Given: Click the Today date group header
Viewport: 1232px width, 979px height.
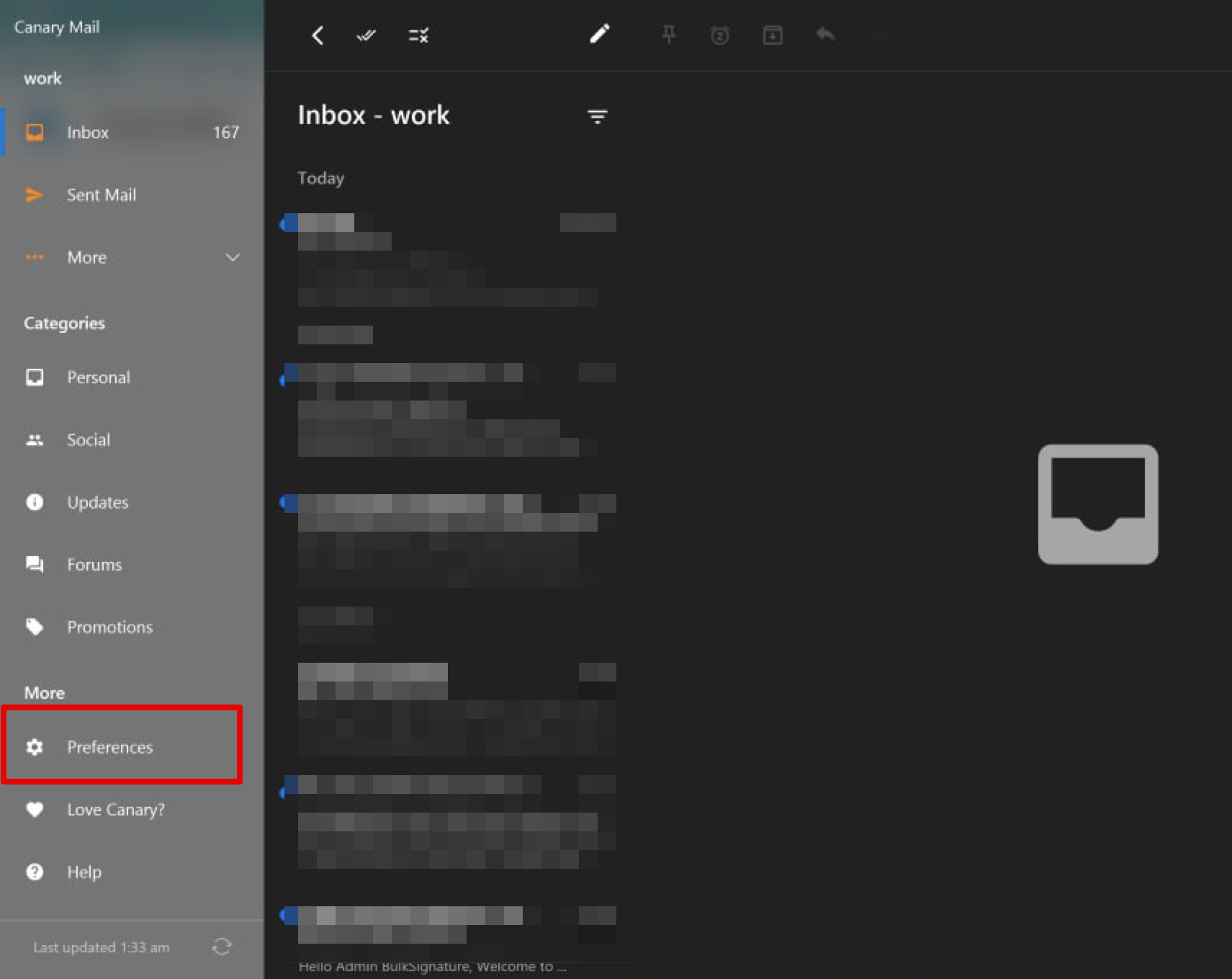Looking at the screenshot, I should click(x=321, y=179).
